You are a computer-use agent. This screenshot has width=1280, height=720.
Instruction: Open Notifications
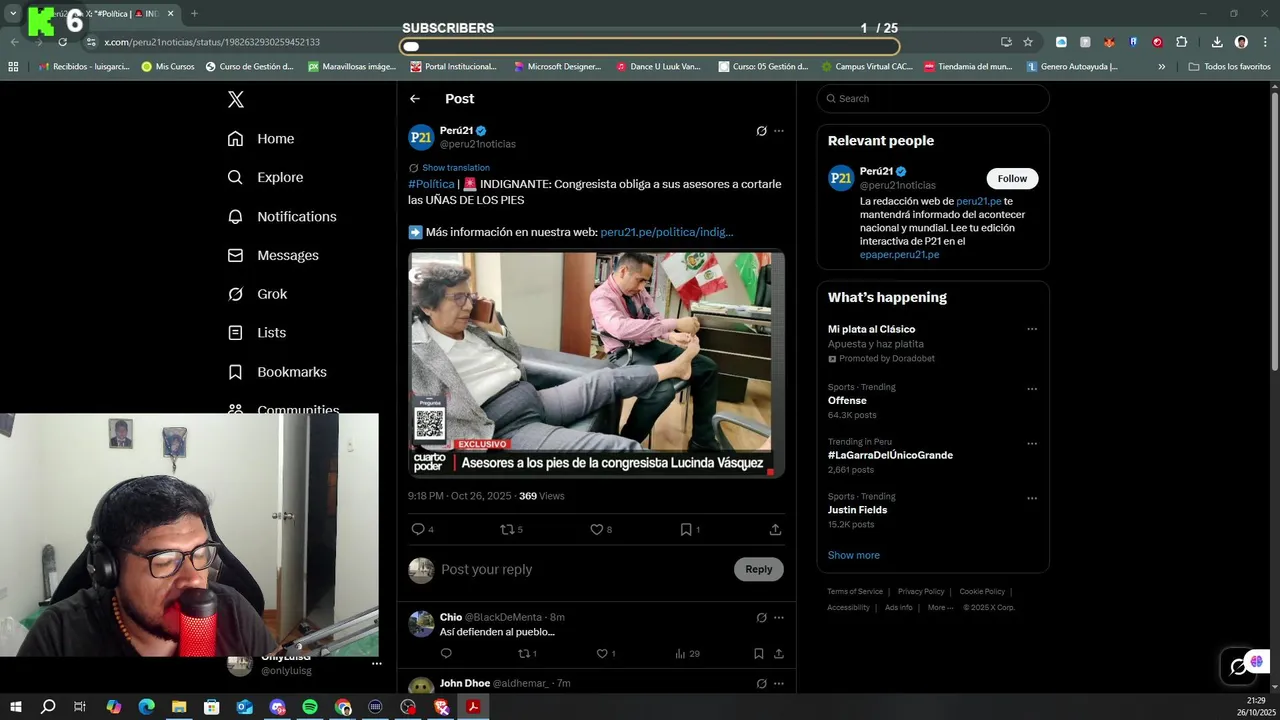coord(282,216)
